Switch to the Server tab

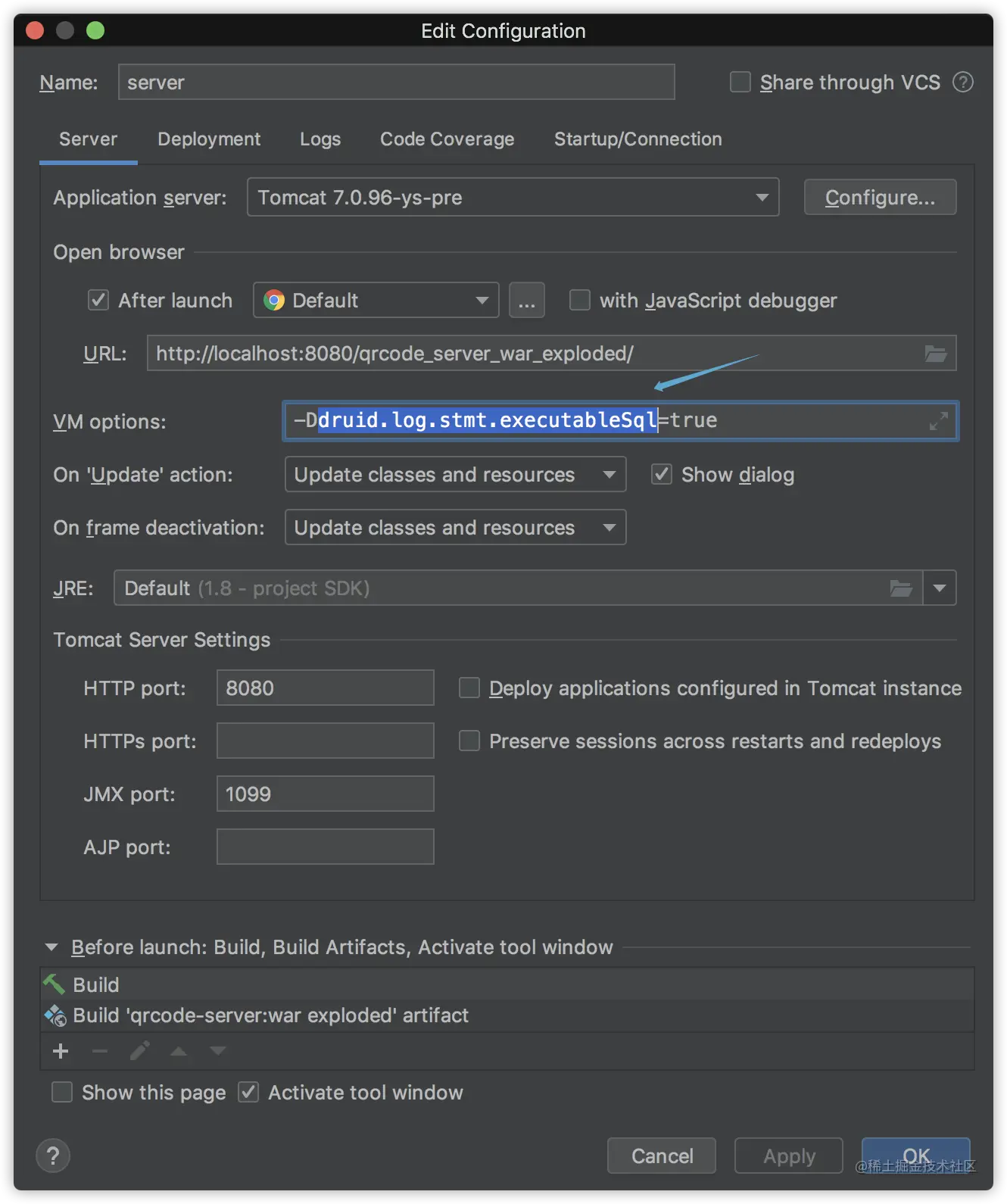[89, 139]
